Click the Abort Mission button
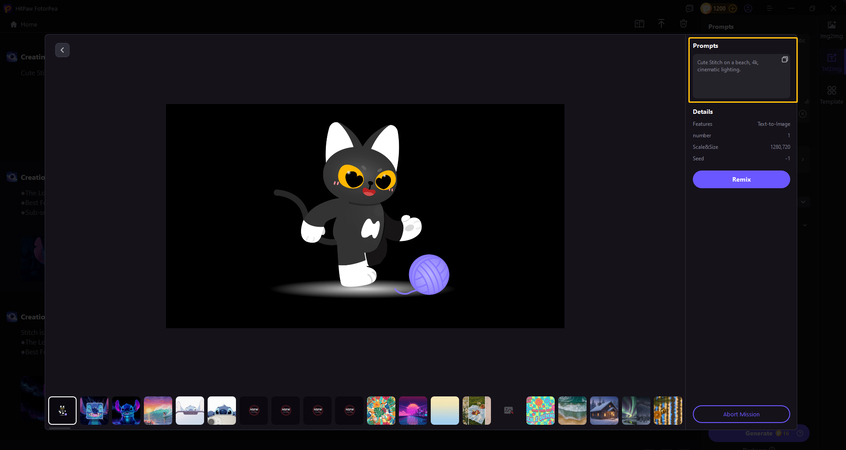The image size is (846, 450). [x=741, y=414]
